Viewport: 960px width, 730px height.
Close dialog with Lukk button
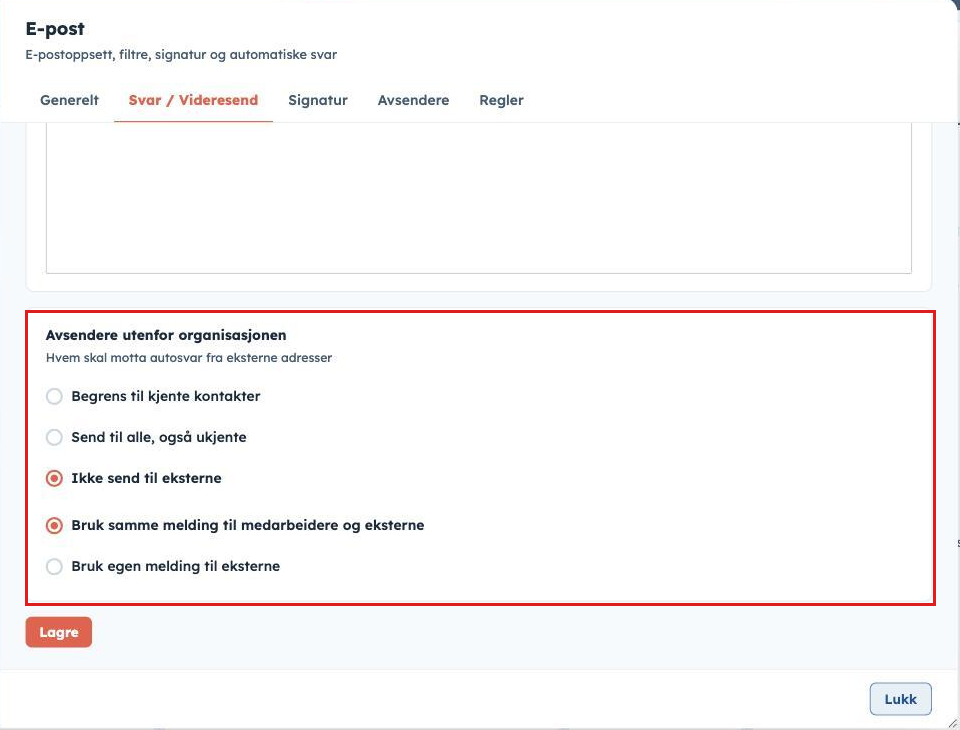tap(901, 699)
